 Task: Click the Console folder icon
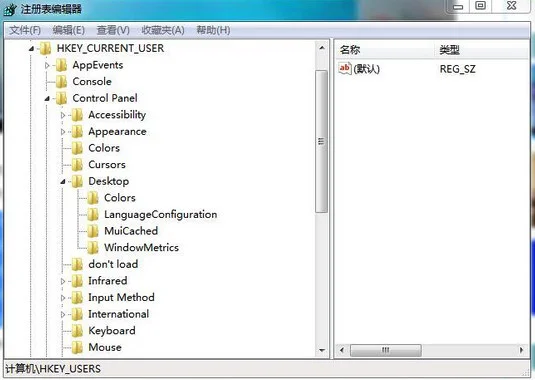(x=61, y=82)
